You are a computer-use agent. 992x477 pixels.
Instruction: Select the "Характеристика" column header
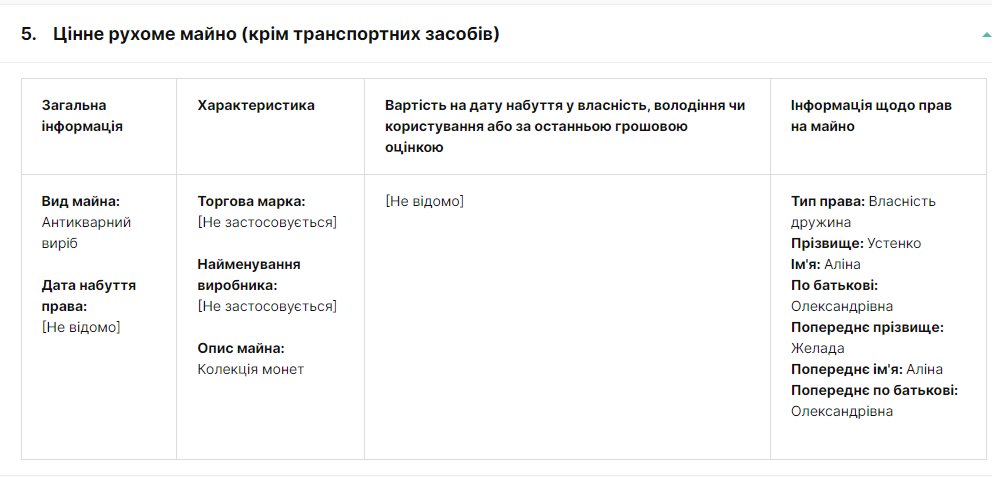pos(256,105)
